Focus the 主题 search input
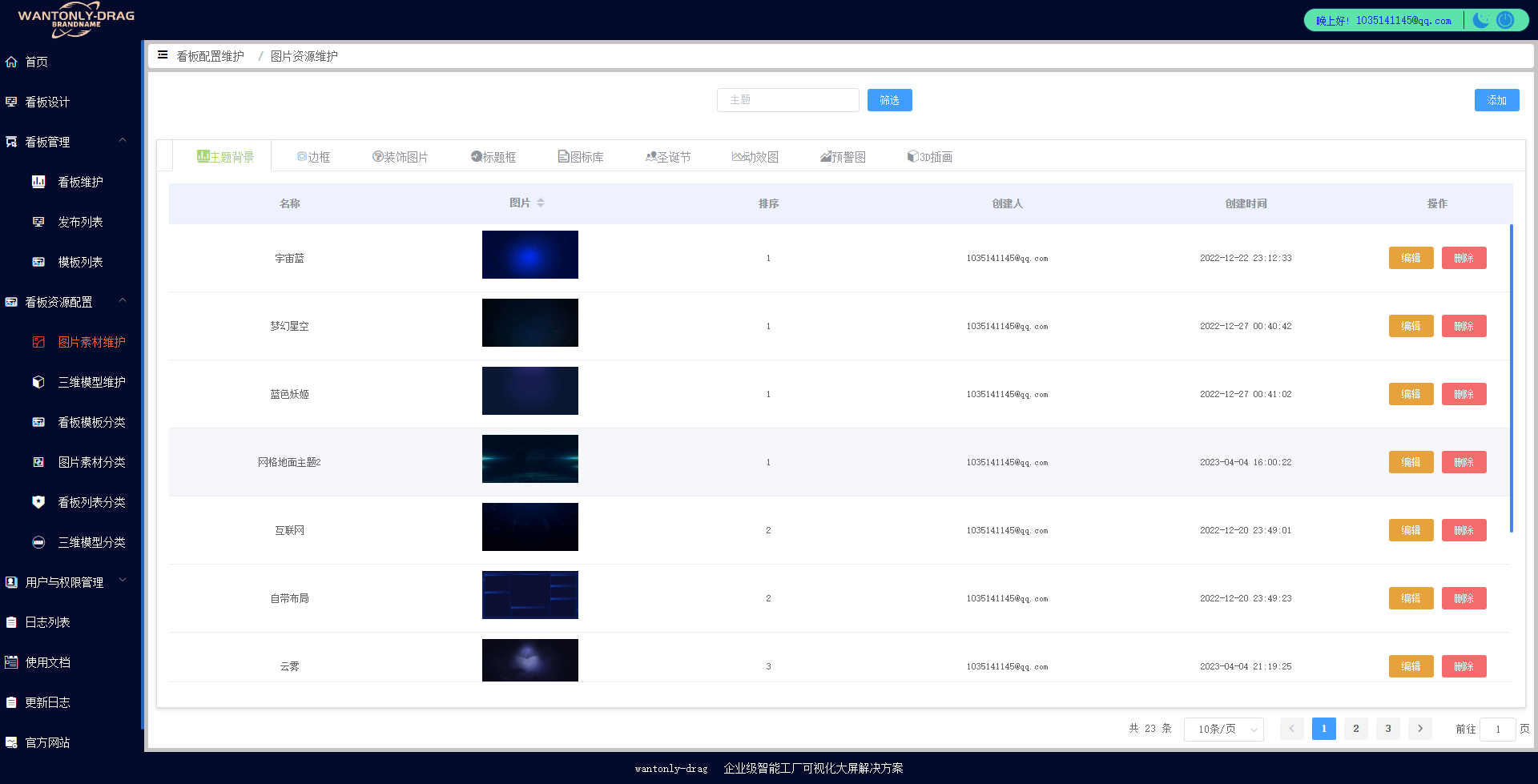1538x784 pixels. click(787, 100)
